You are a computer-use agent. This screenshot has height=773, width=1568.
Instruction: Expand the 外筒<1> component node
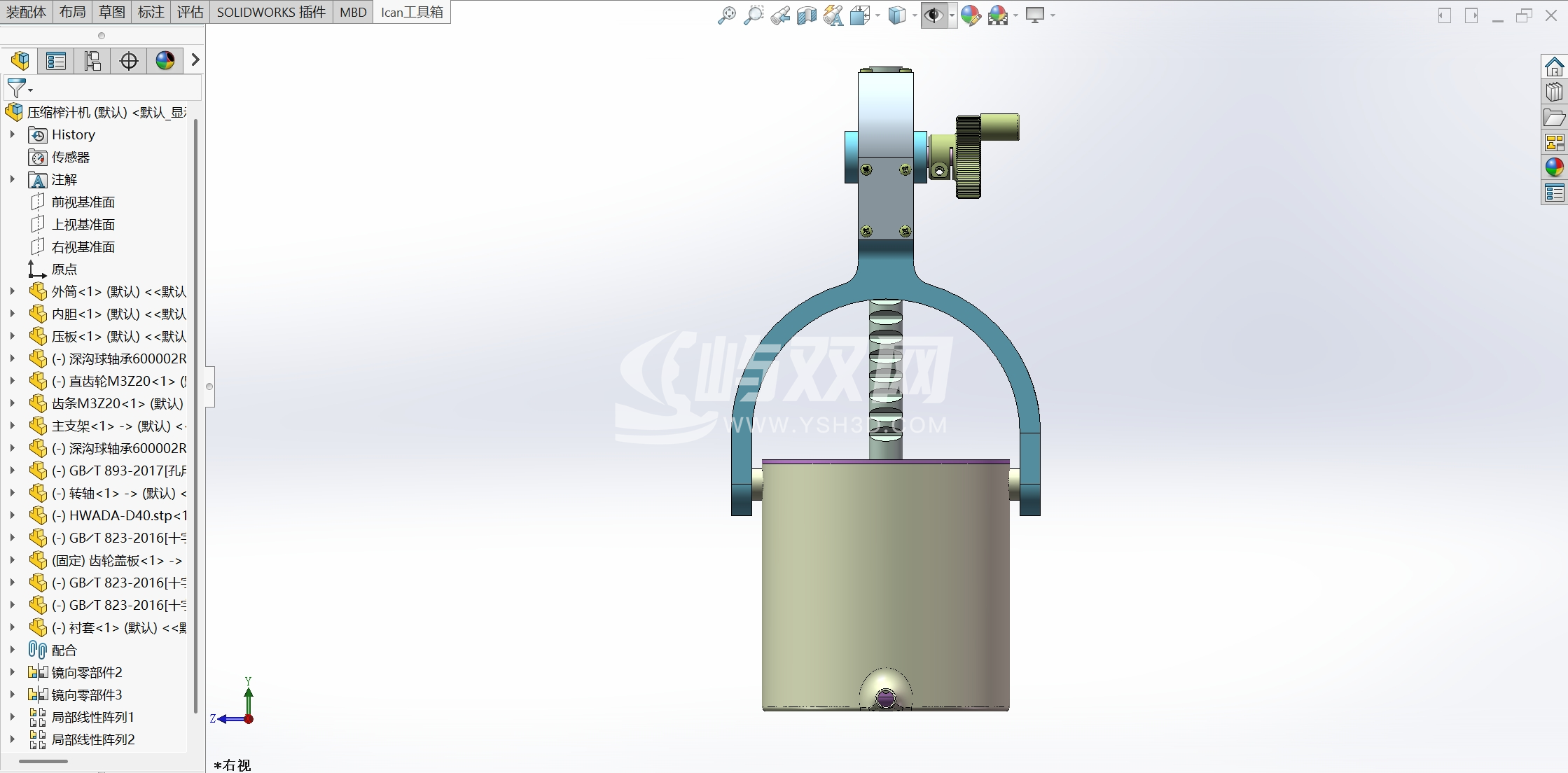pyautogui.click(x=12, y=291)
